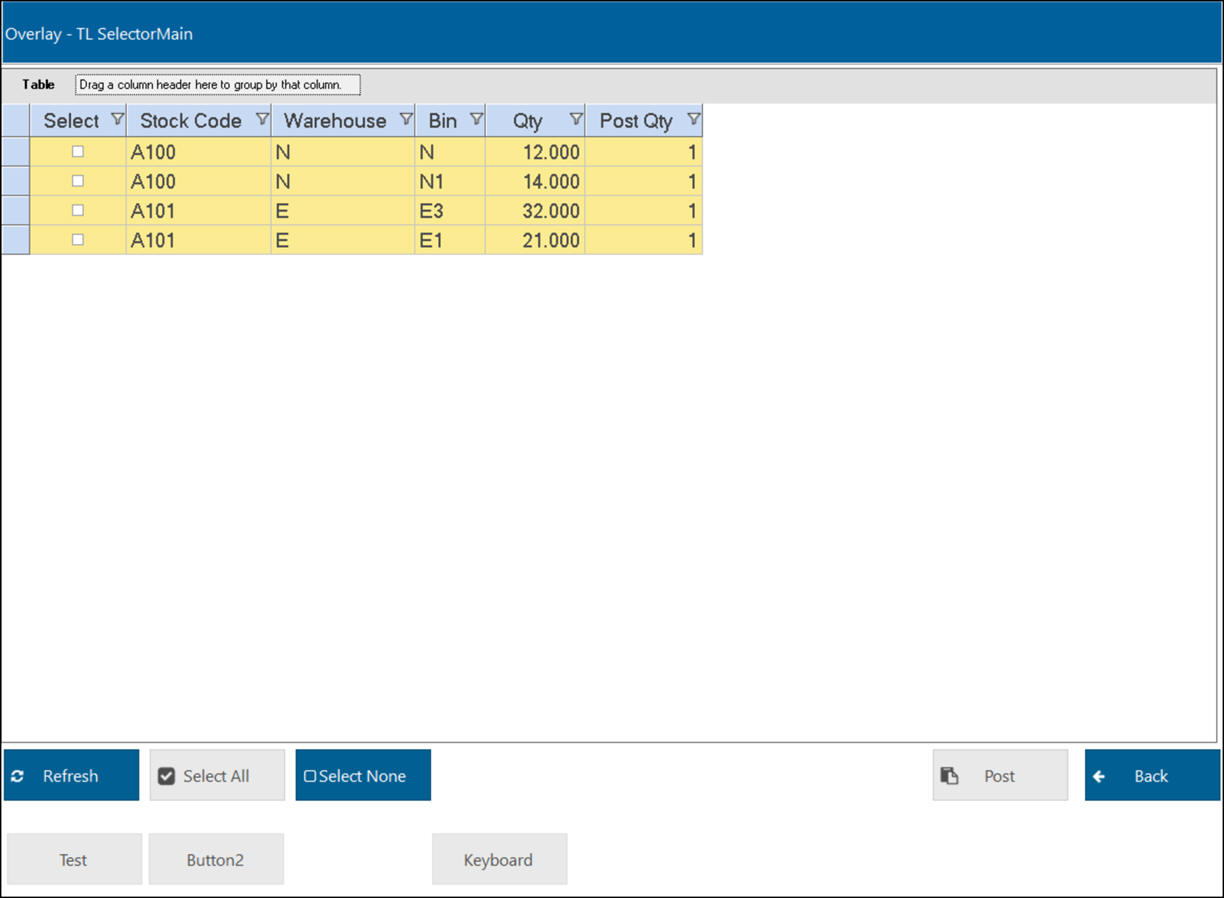This screenshot has width=1224, height=898.
Task: Click the Select None button
Action: 363,775
